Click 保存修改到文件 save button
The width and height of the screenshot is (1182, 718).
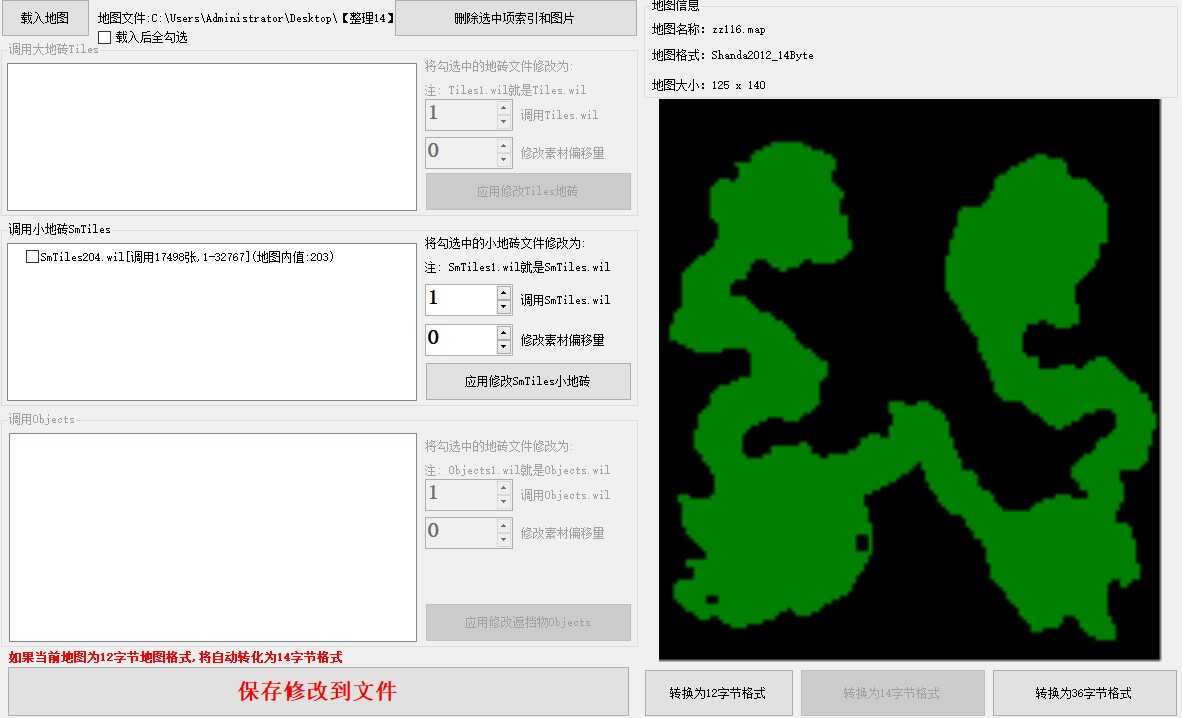(318, 691)
